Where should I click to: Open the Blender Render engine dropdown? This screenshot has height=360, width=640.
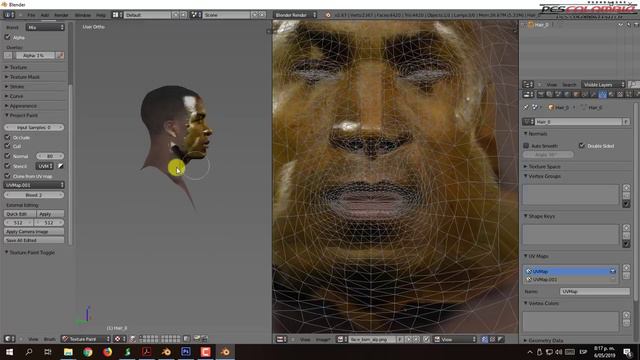coord(295,15)
